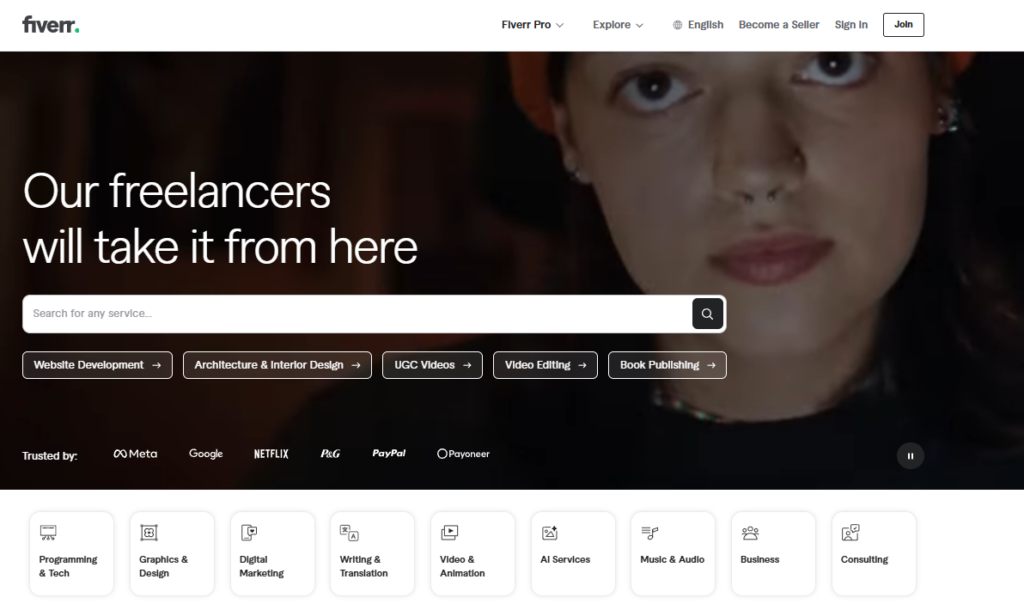Screen dimensions: 1024x616
Task: Open the Music & Audio category icon
Action: click(650, 533)
